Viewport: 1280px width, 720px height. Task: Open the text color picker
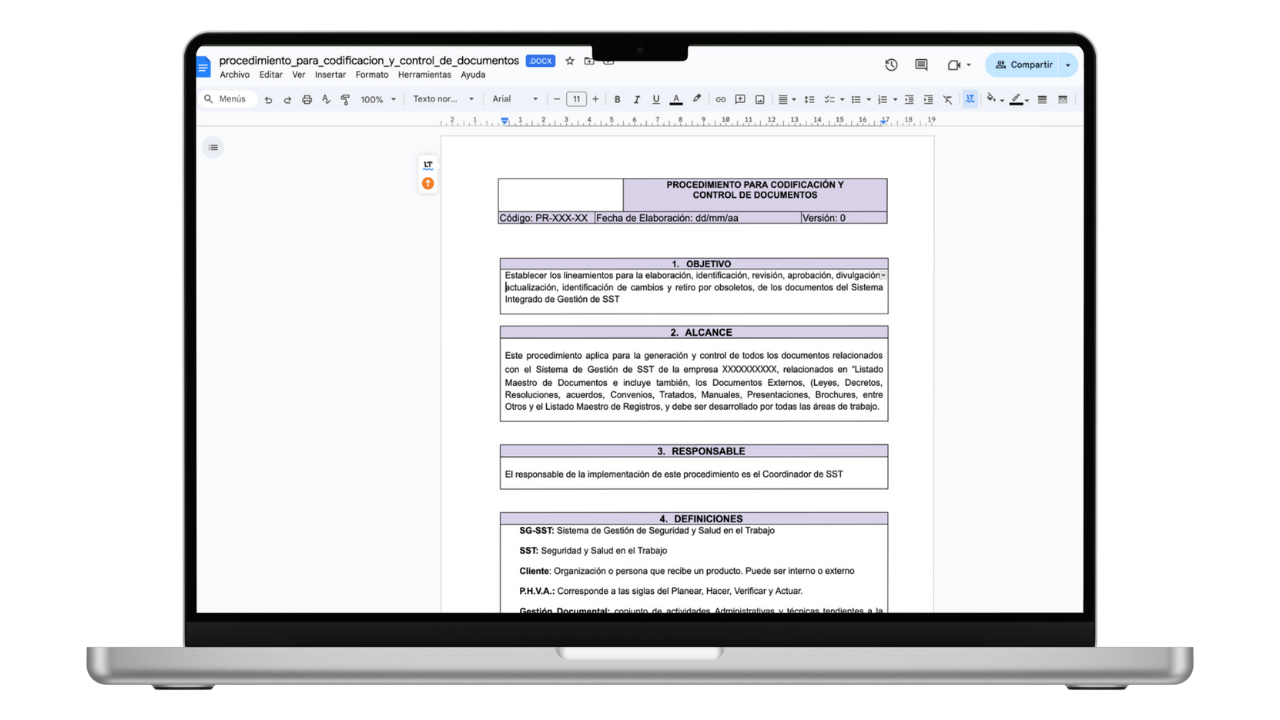click(x=676, y=99)
